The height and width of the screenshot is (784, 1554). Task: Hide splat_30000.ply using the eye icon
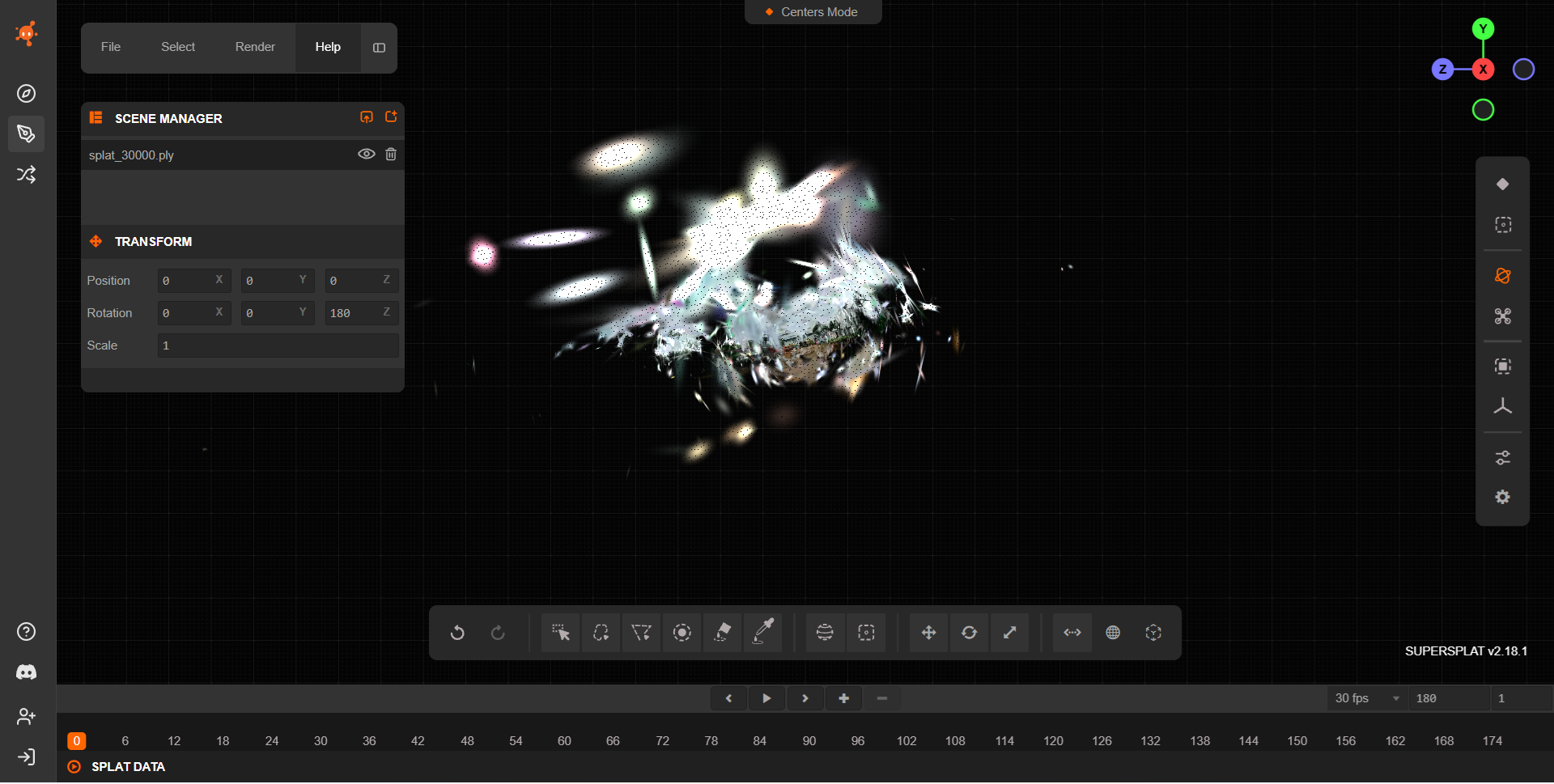[x=367, y=155]
